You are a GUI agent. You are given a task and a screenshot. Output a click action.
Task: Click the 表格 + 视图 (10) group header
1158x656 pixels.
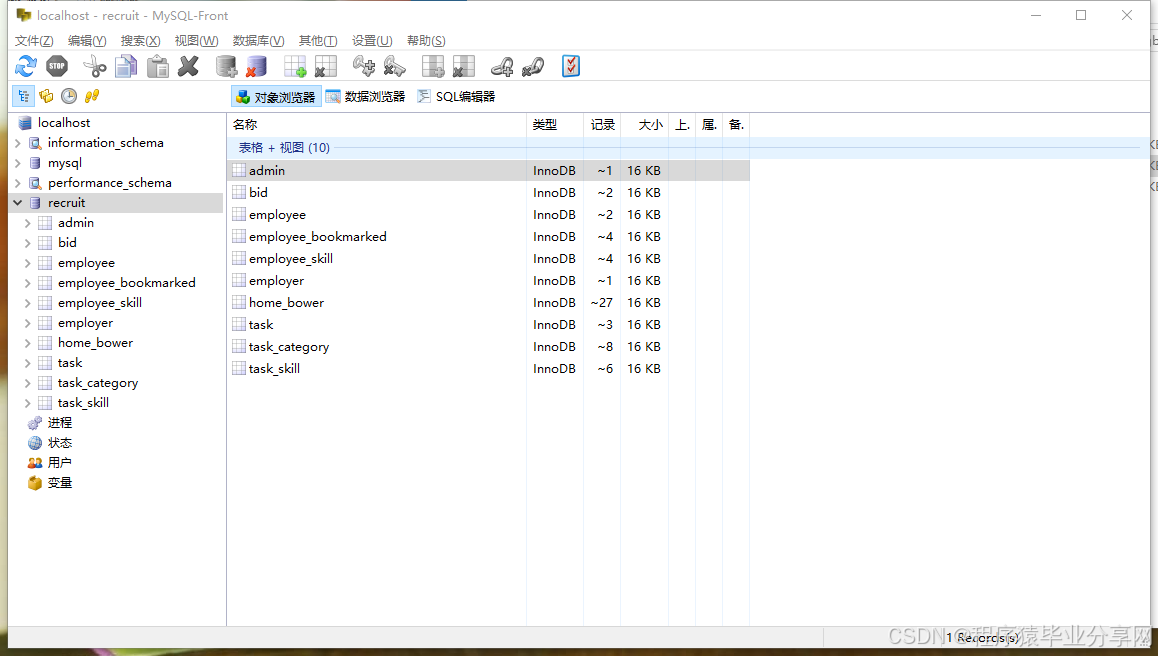pyautogui.click(x=284, y=148)
